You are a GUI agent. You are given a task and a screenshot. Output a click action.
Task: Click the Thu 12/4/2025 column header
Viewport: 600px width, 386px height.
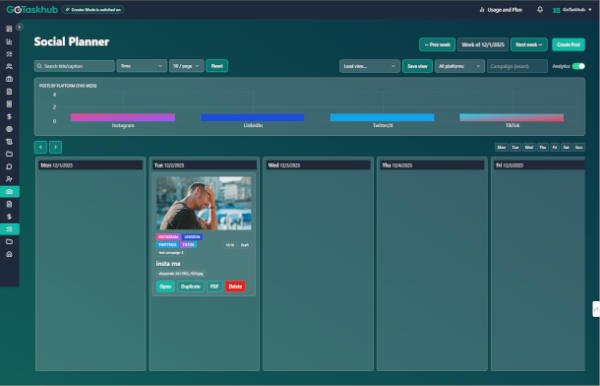pyautogui.click(x=432, y=165)
